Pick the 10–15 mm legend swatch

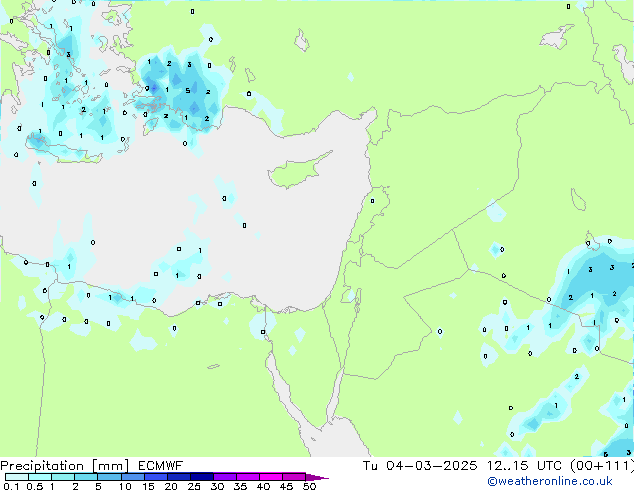pyautogui.click(x=133, y=477)
